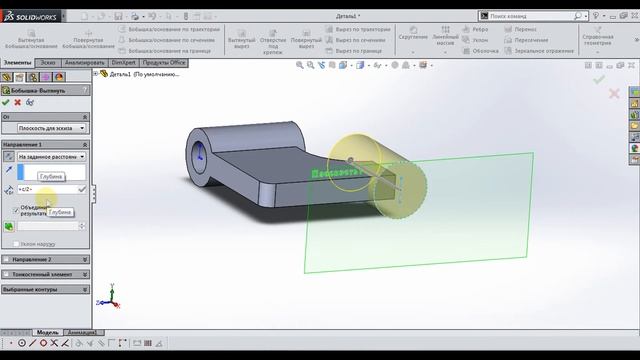Open the FeatureManager design tree tab icon
Image resolution: width=640 pixels, height=360 pixels.
(7, 77)
